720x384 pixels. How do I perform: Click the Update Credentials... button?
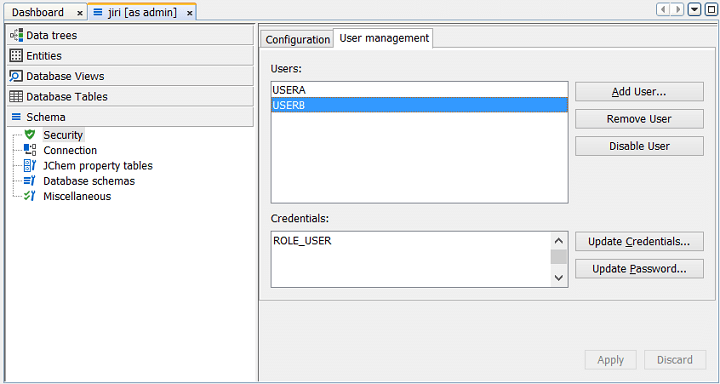(x=639, y=242)
